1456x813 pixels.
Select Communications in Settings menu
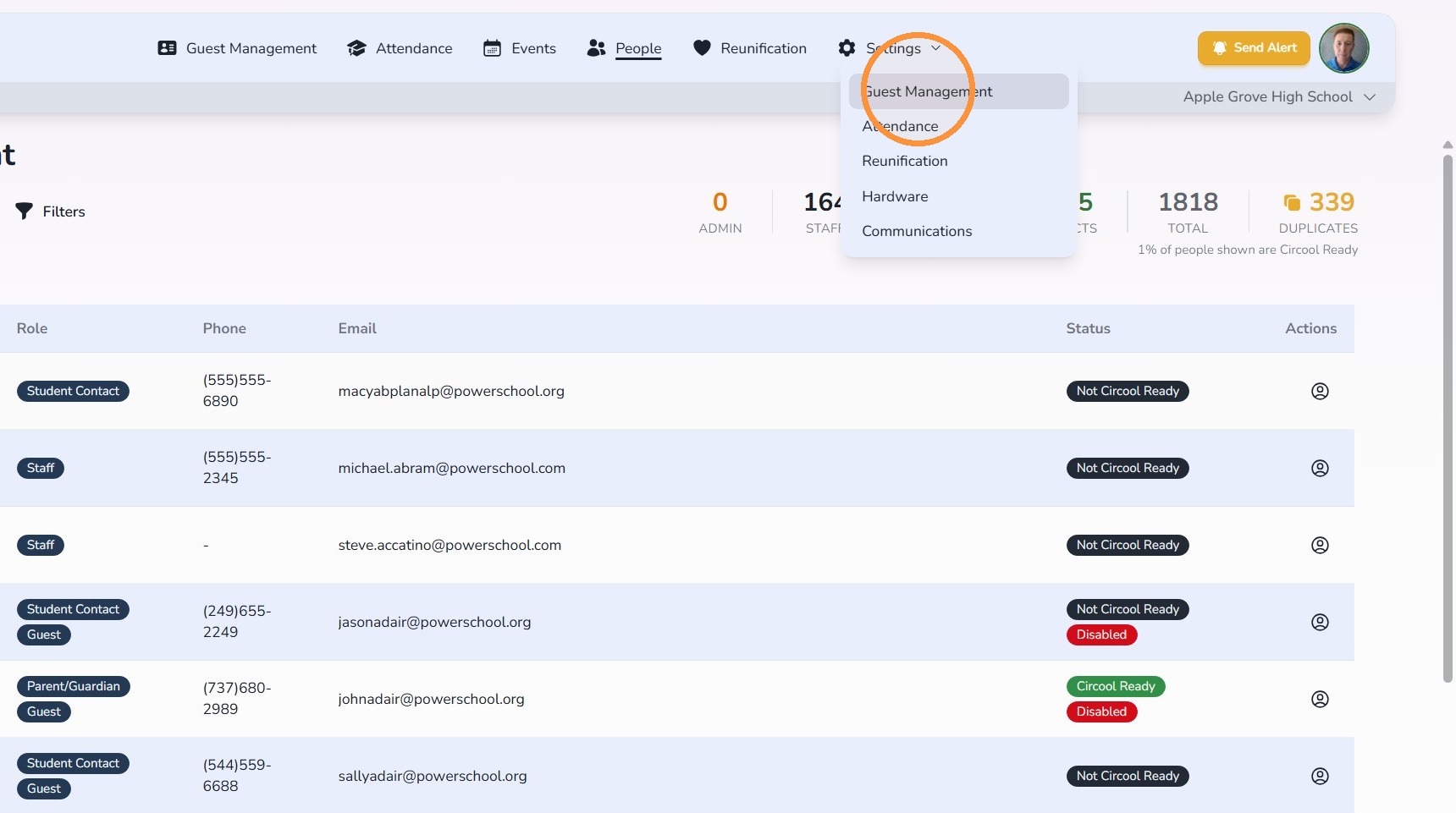(x=958, y=231)
